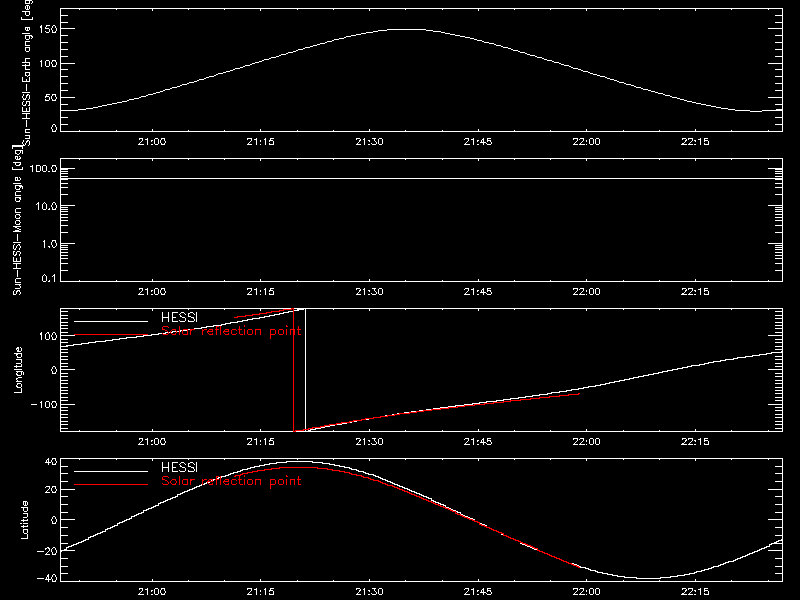Click 22:15 time label under Longitude plot
Image resolution: width=800 pixels, height=600 pixels.
pyautogui.click(x=695, y=441)
